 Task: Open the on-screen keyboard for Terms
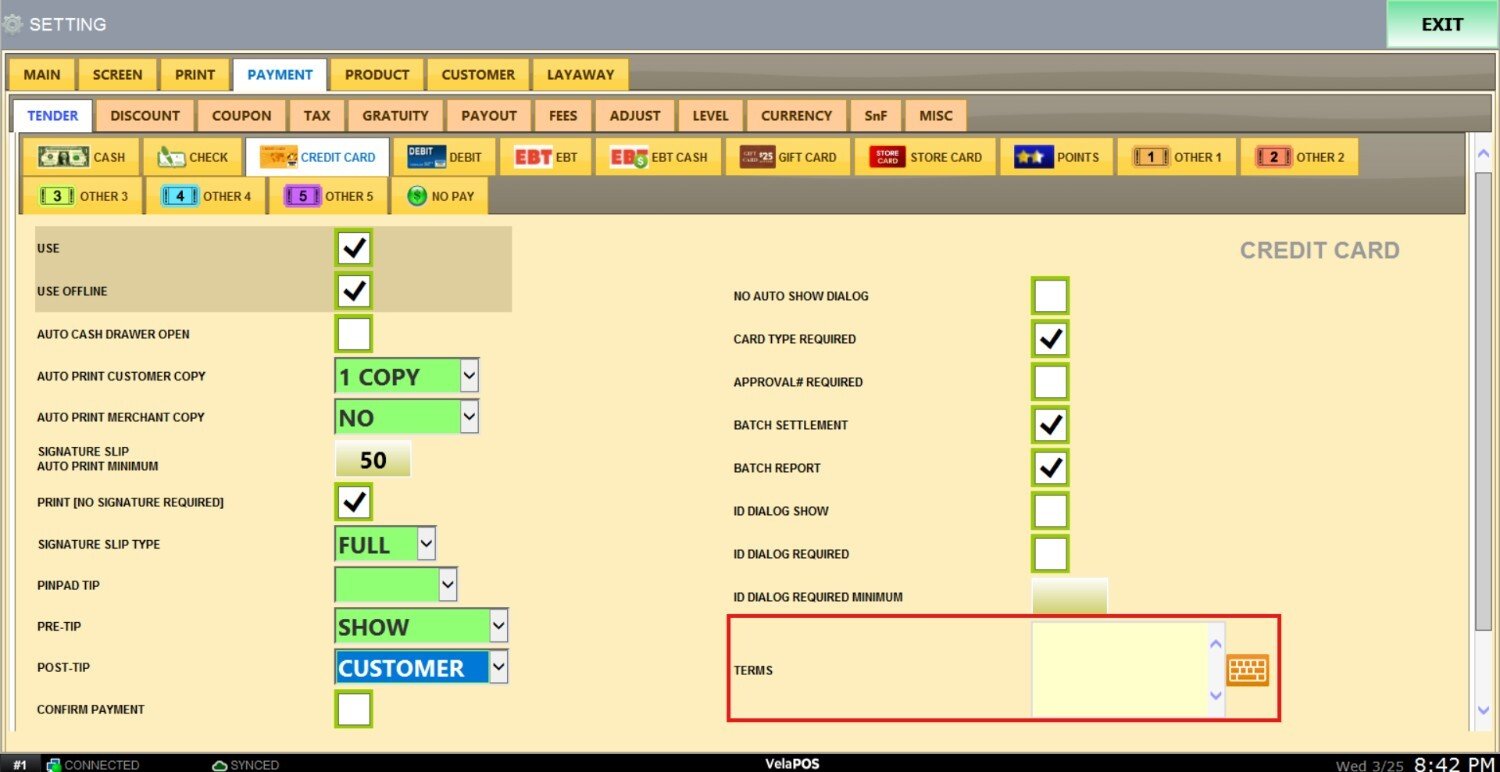1247,670
